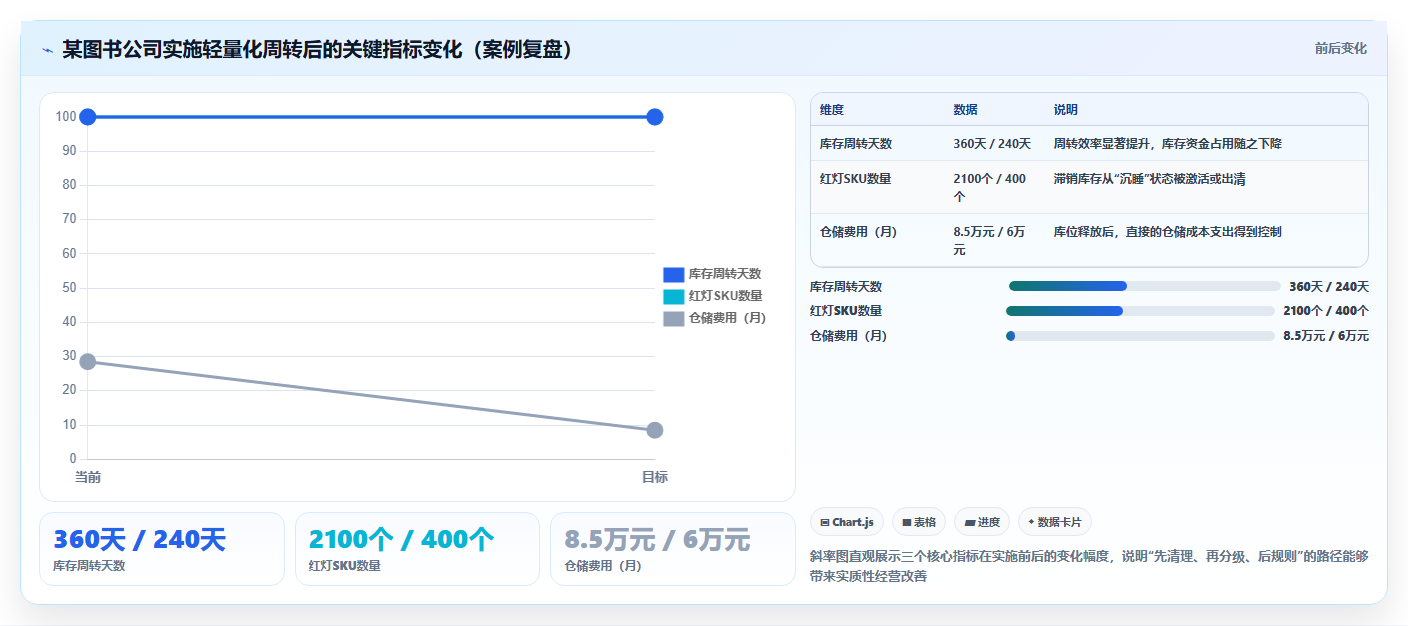Toggle the 红灯SKU数量 legend entry
This screenshot has height=626, width=1408.
pyautogui.click(x=713, y=296)
